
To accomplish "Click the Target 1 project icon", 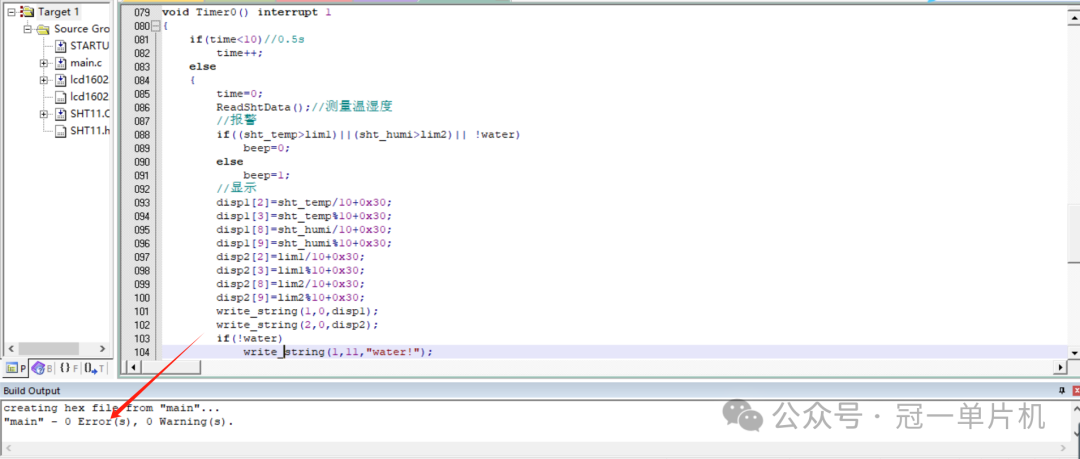I will 26,12.
